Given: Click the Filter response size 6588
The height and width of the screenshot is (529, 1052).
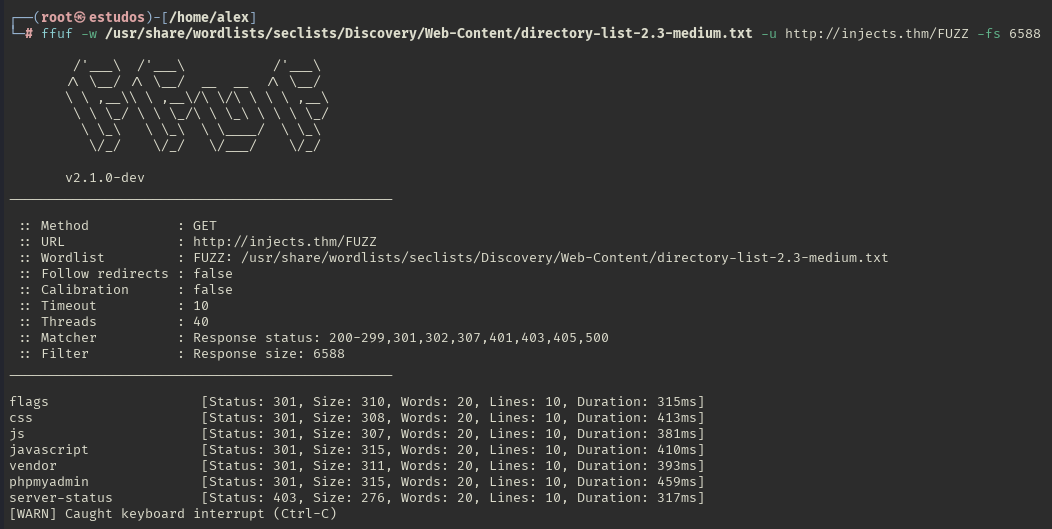Looking at the screenshot, I should (268, 354).
